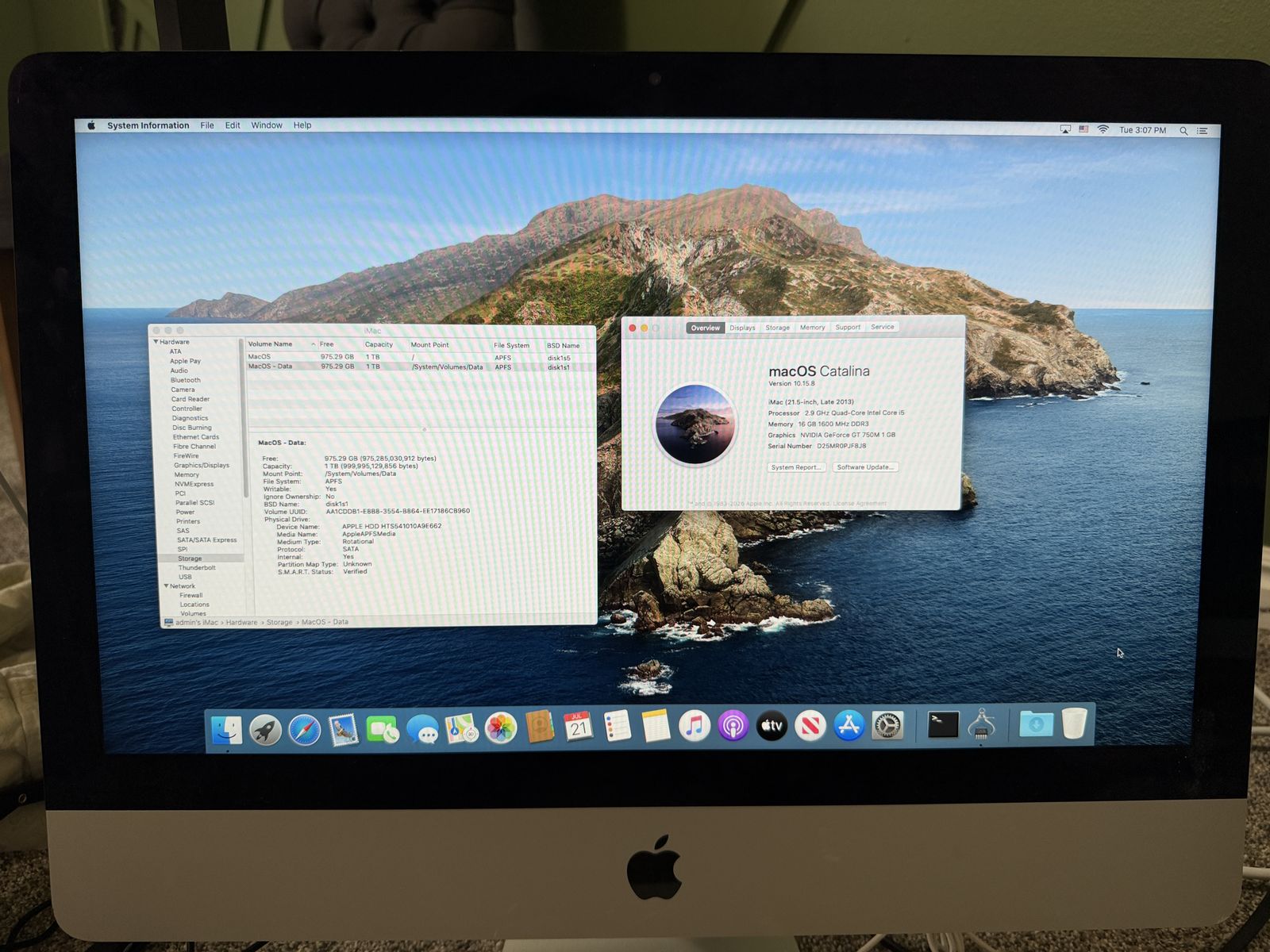Open News app from the Dock
This screenshot has height=952, width=1270.
[x=810, y=725]
